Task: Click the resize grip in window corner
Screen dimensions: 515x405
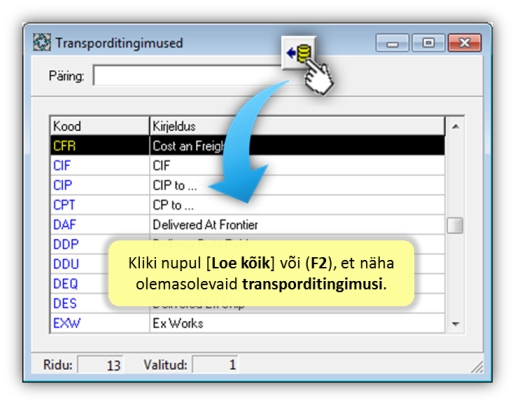Action: click(477, 367)
